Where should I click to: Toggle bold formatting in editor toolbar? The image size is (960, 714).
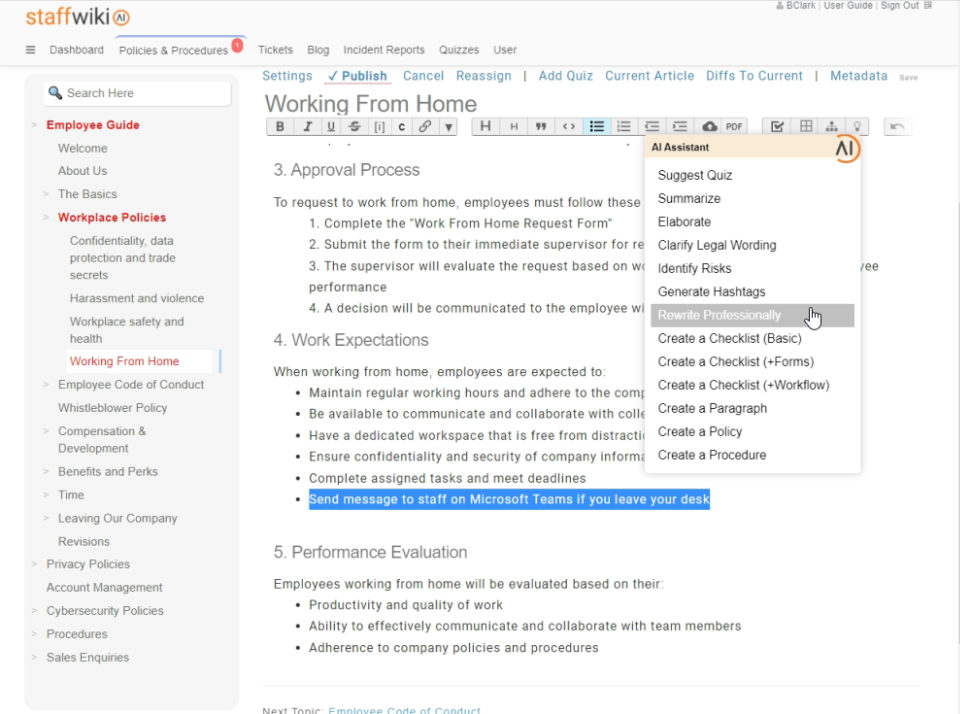[280, 127]
